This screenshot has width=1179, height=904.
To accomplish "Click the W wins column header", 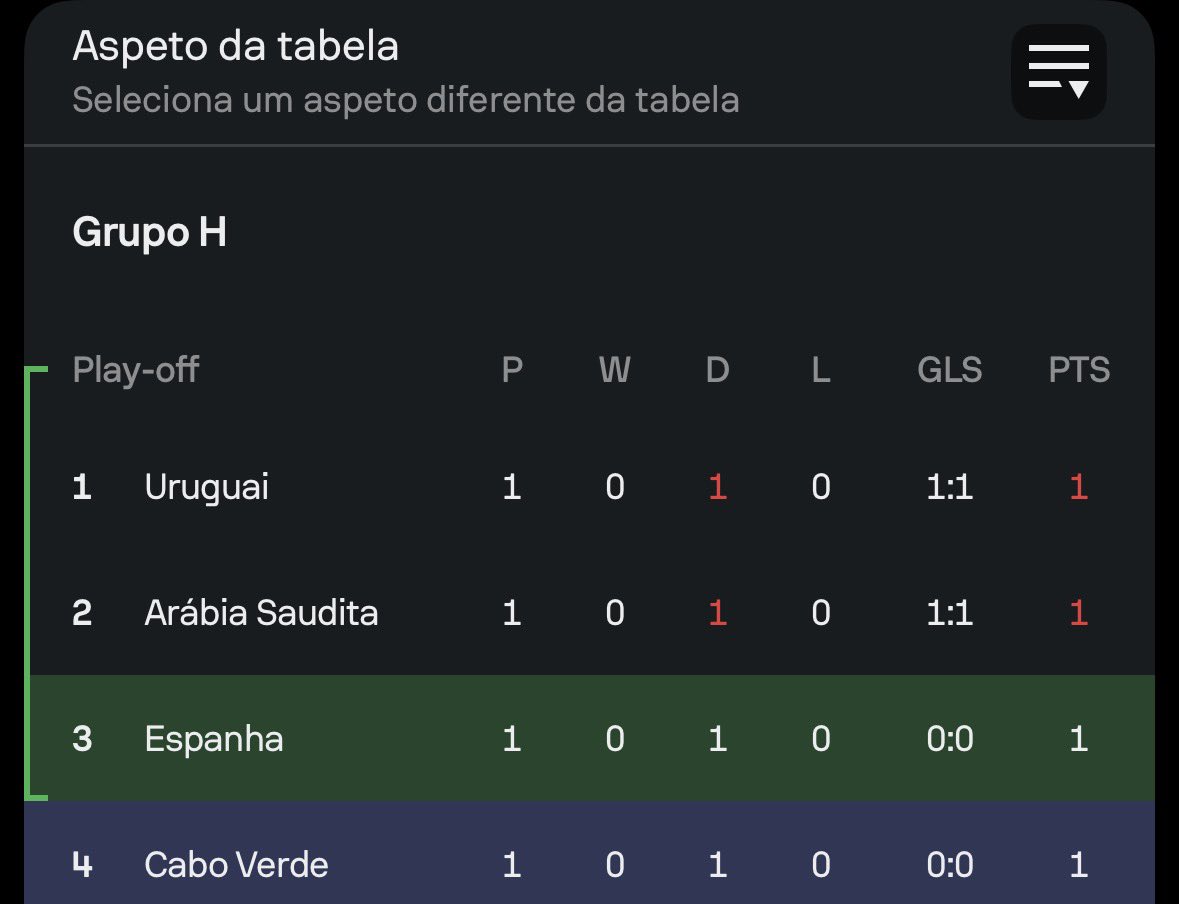I will pyautogui.click(x=614, y=369).
